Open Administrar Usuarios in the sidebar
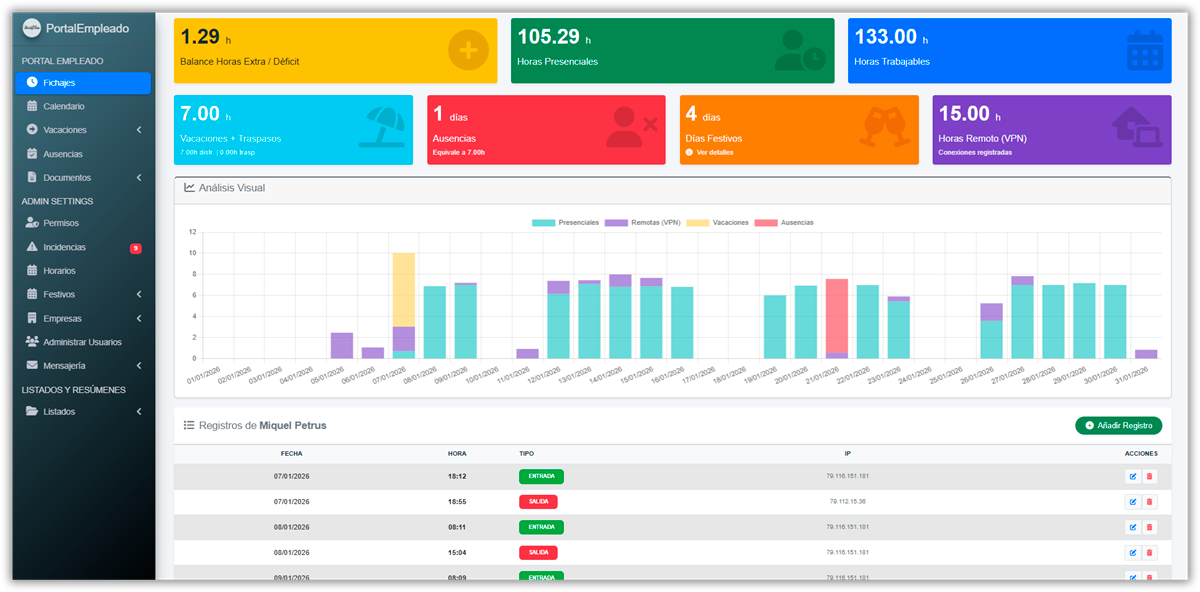The width and height of the screenshot is (1200, 592). 82,342
